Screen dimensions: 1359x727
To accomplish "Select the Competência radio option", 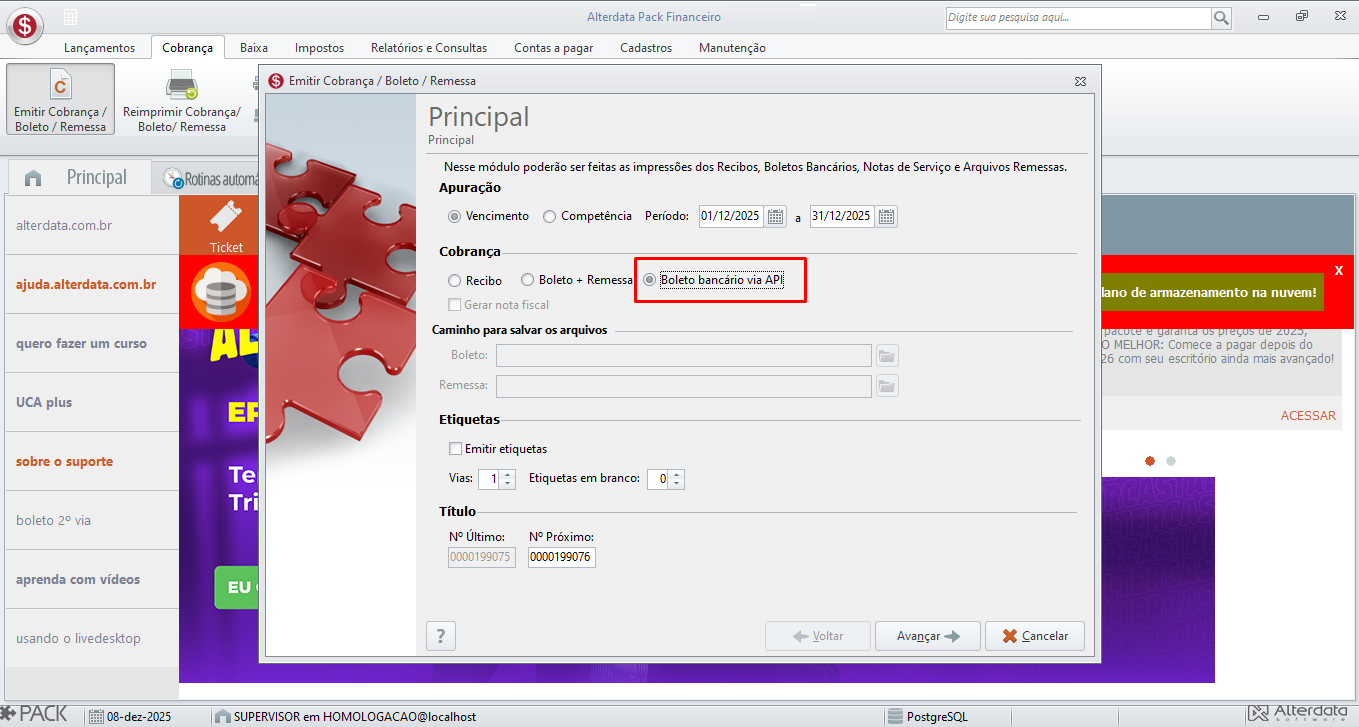I will (550, 216).
